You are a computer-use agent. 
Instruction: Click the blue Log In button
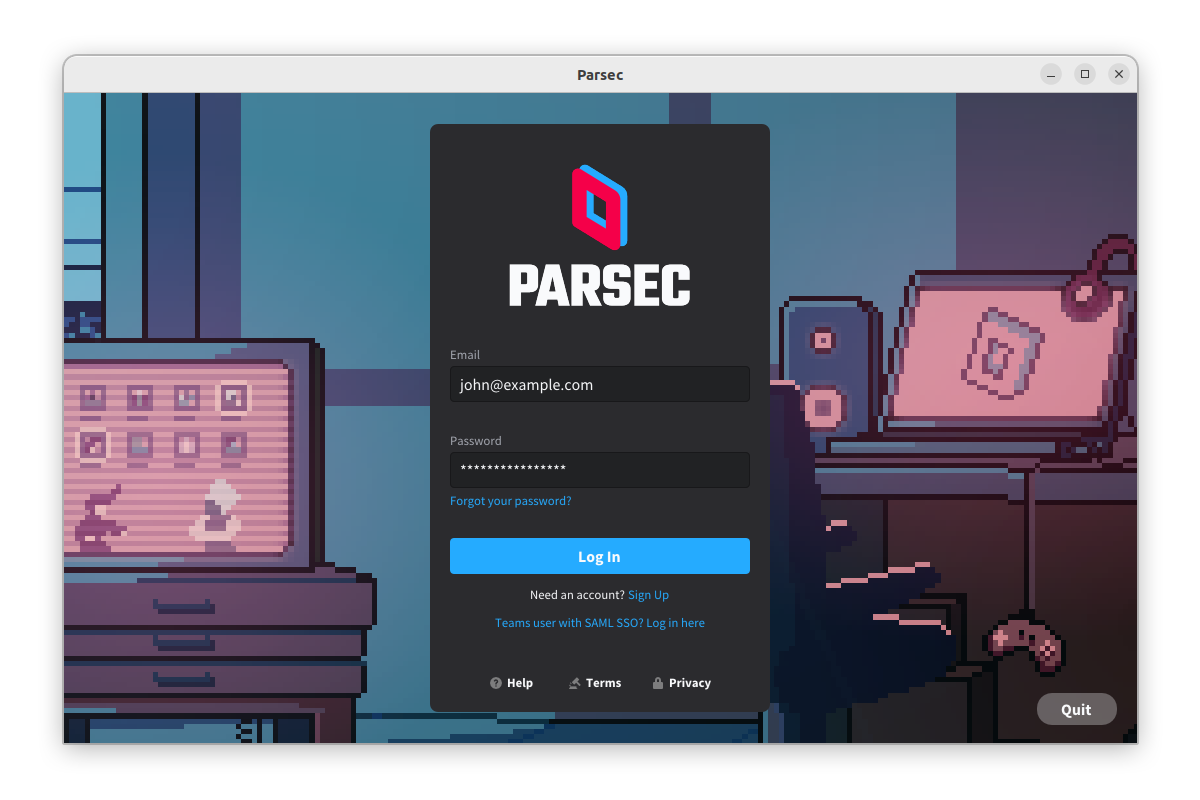pyautogui.click(x=600, y=556)
